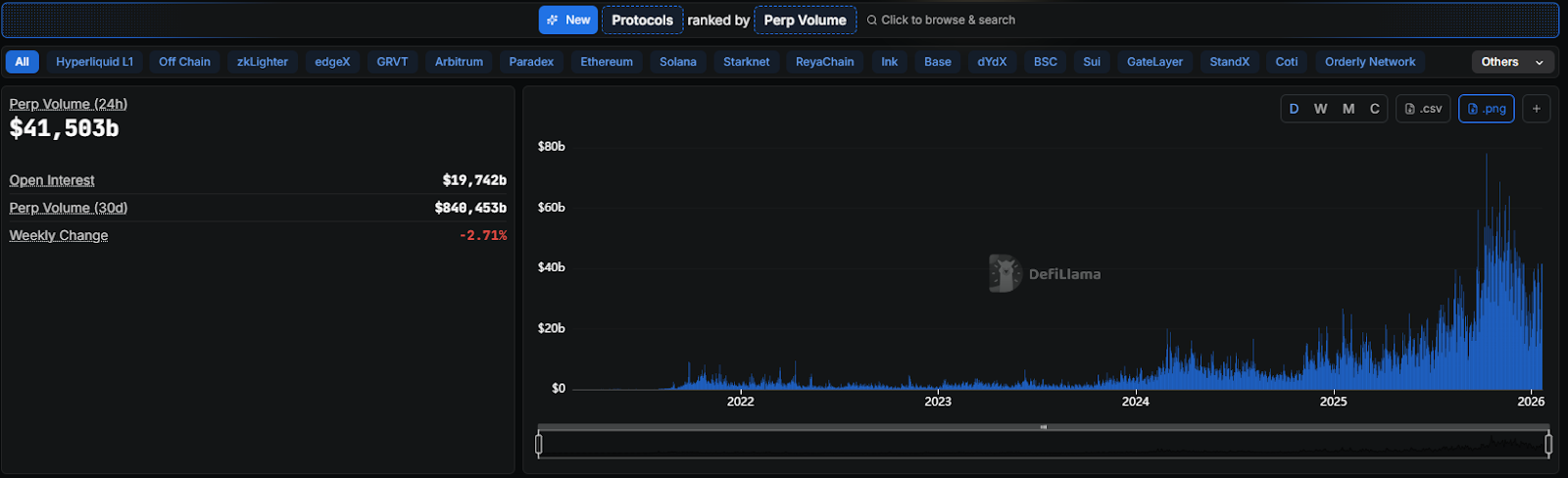Filter by zkLighter
1568x478 pixels.
tap(263, 62)
